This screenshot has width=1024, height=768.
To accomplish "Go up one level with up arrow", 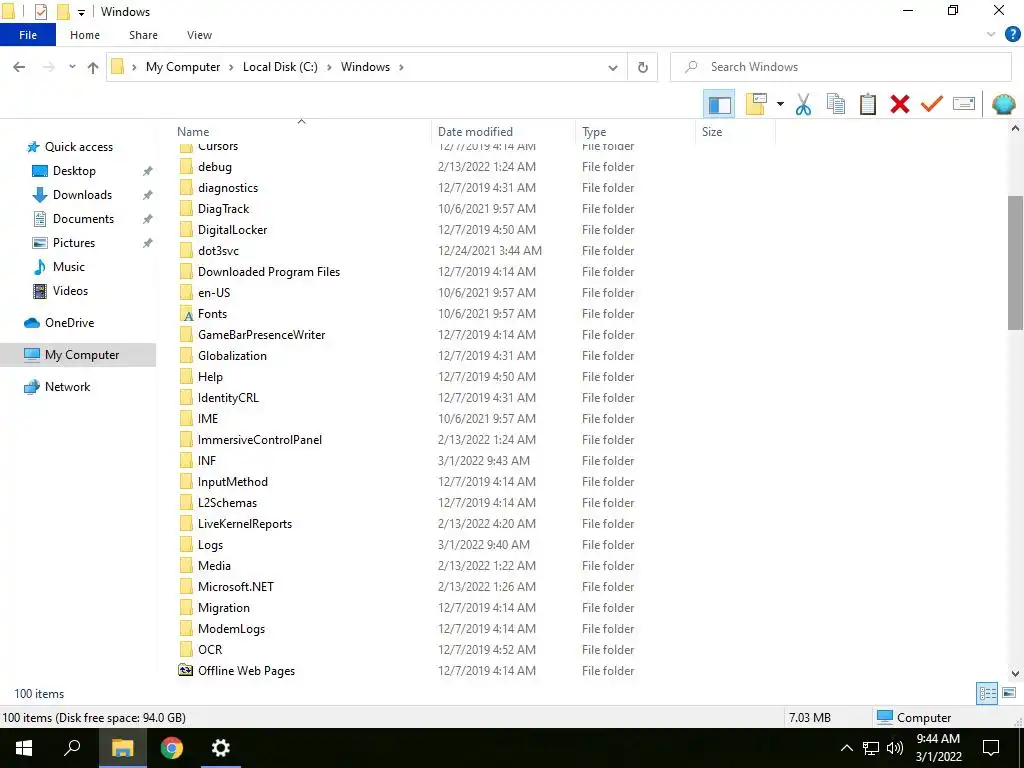I will coord(93,67).
